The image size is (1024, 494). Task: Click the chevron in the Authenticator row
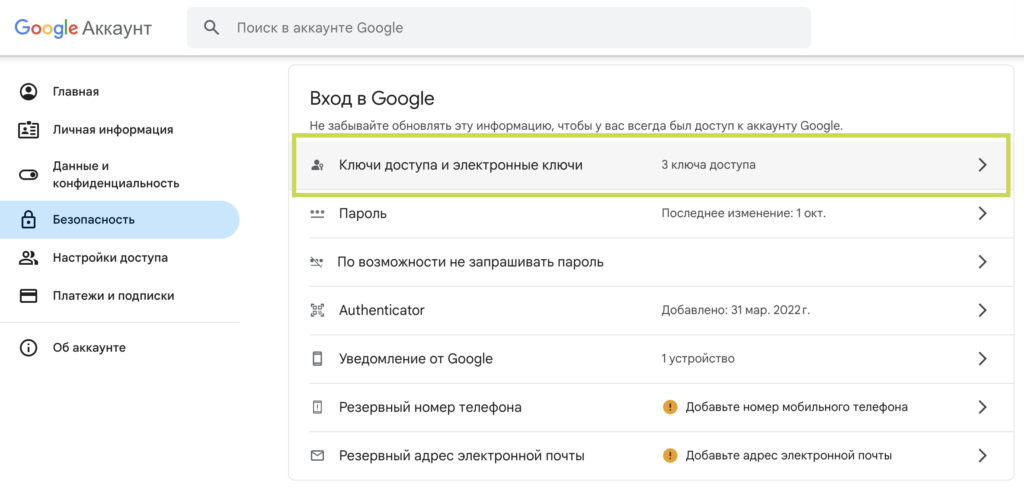click(x=982, y=310)
